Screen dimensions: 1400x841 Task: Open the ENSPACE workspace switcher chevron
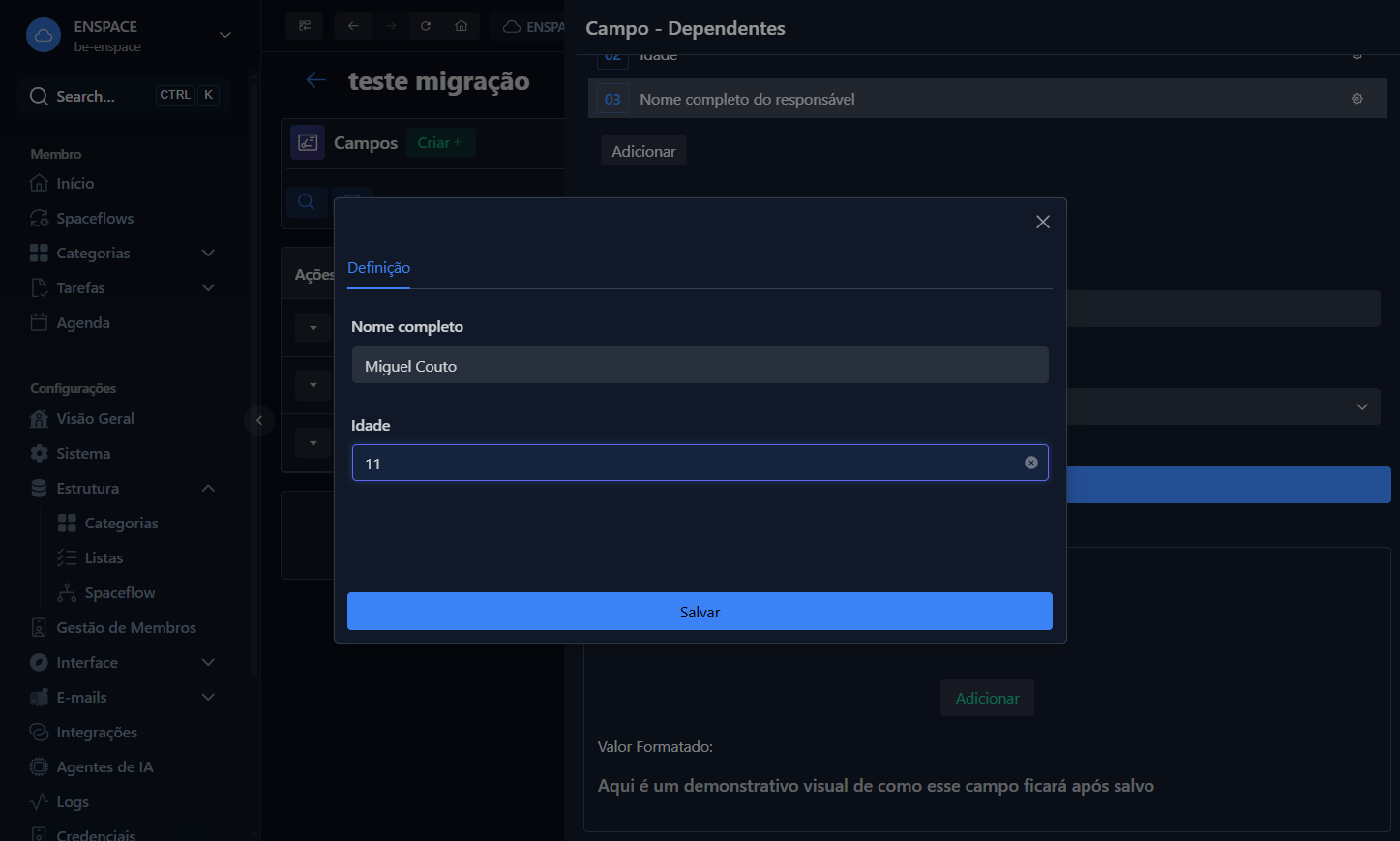(225, 35)
